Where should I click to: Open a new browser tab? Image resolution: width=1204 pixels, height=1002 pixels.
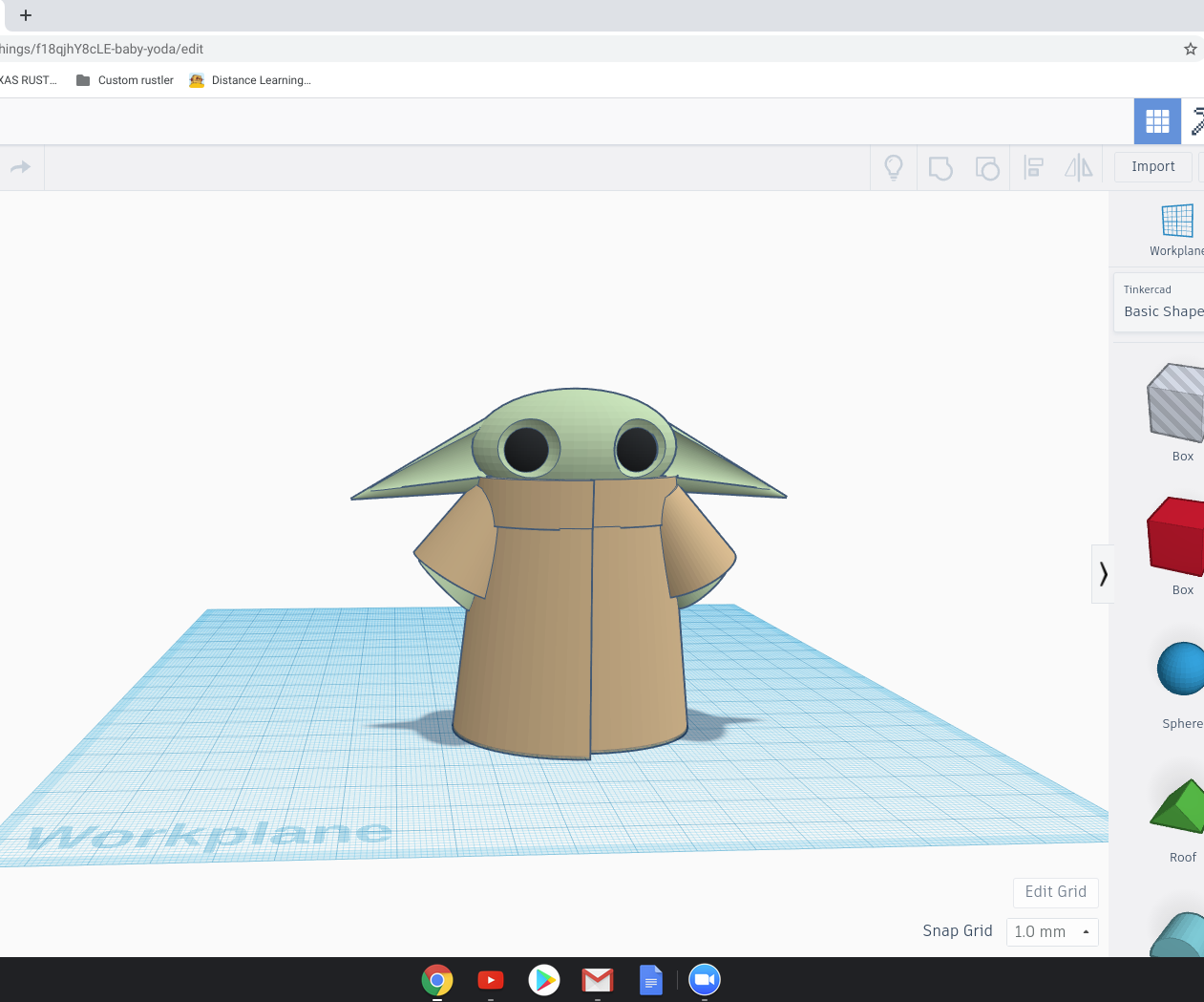[x=26, y=15]
